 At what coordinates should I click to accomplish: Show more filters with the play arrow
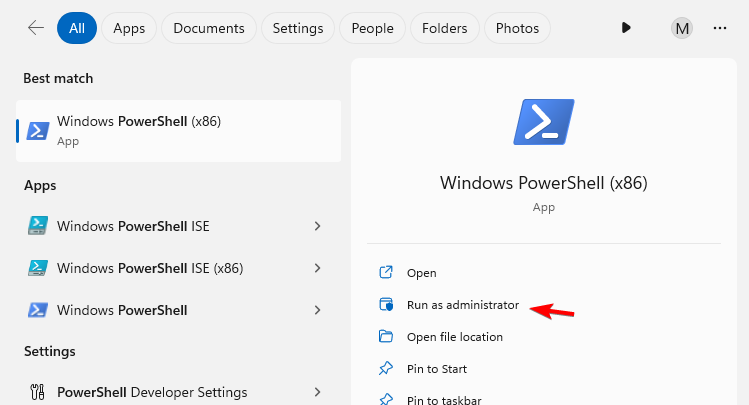pyautogui.click(x=626, y=28)
